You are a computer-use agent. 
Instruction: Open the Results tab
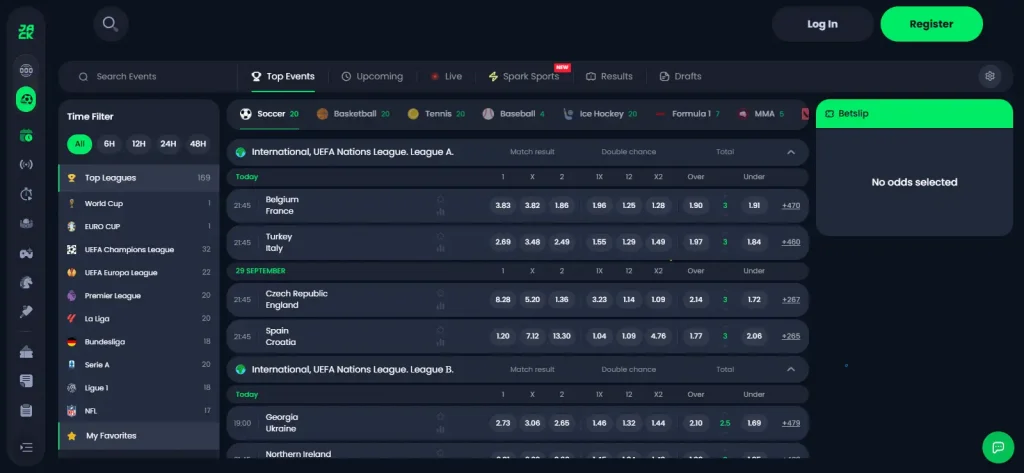(x=609, y=76)
